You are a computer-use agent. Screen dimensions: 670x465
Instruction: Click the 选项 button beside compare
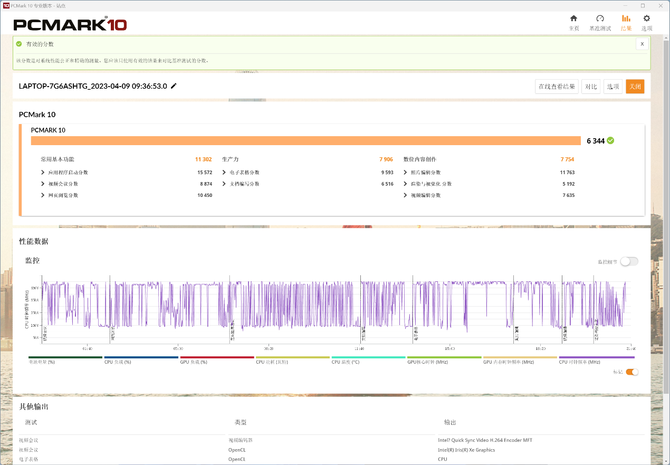pos(613,86)
